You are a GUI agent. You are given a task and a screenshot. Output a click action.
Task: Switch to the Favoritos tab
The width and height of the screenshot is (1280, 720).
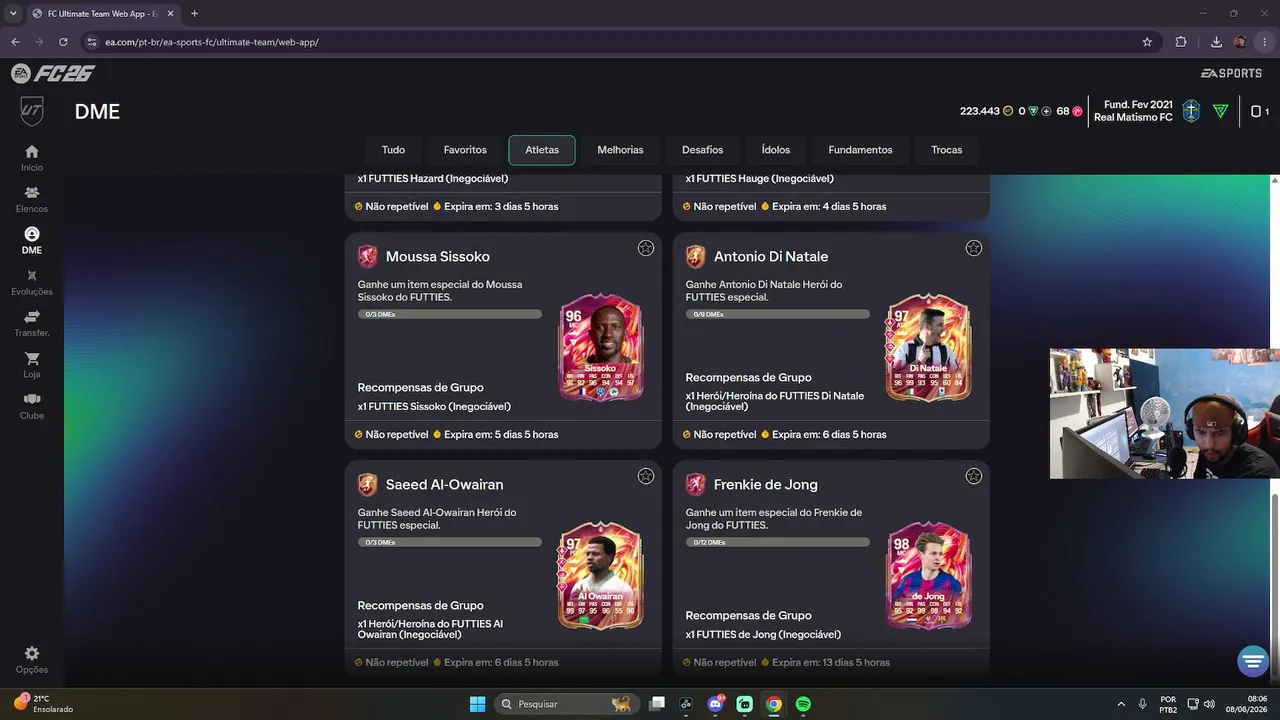(x=465, y=150)
